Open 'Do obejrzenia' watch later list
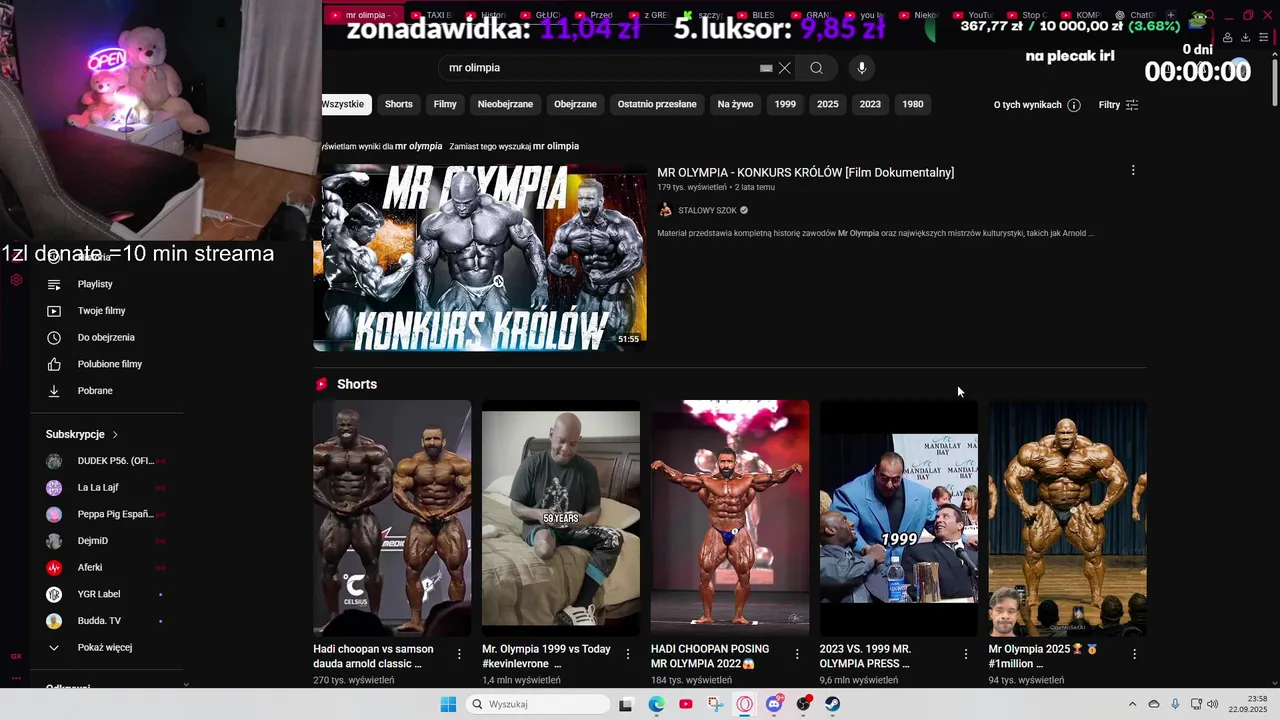 (107, 338)
